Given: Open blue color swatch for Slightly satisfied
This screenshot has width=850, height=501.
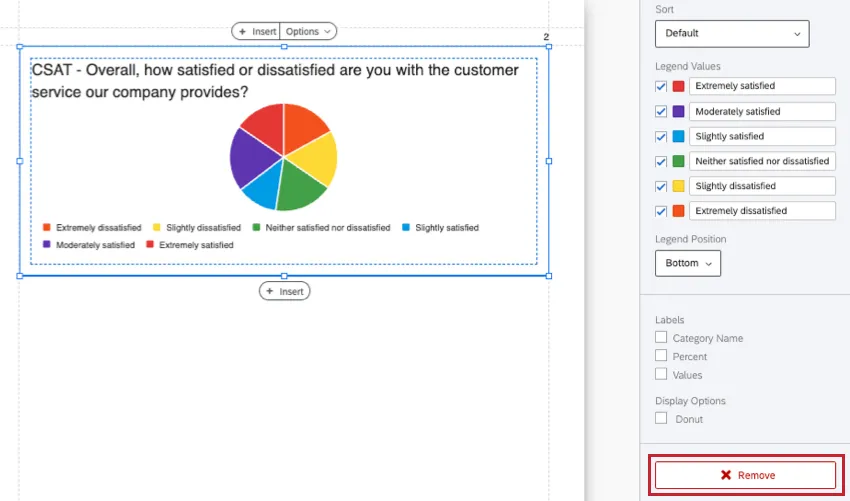Looking at the screenshot, I should (x=678, y=136).
